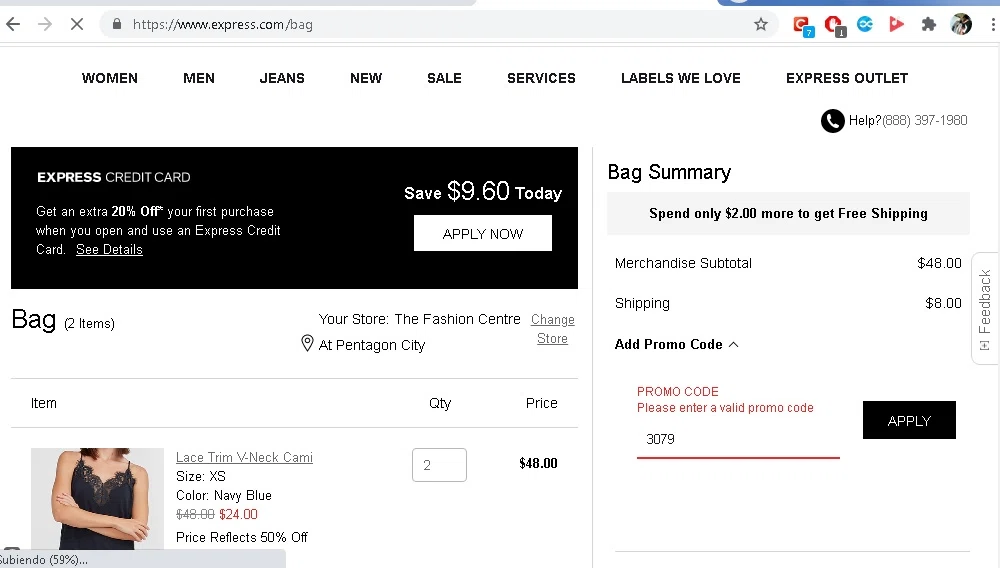Screen dimensions: 1000x568
Task: Click the Shipping $8.00 value
Action: coord(943,303)
